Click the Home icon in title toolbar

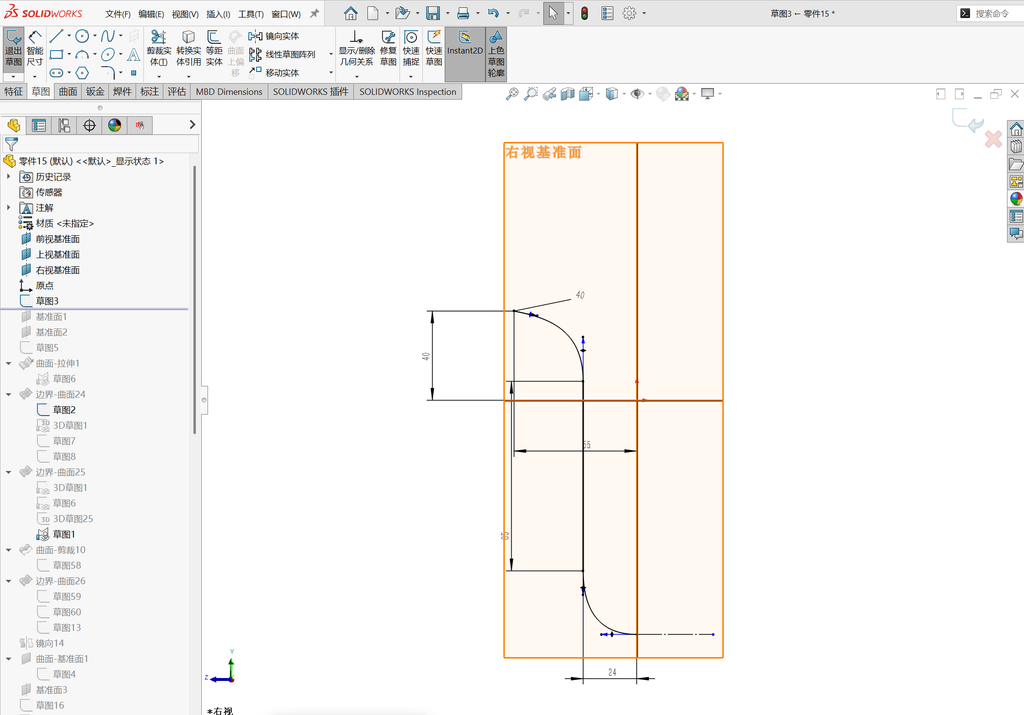coord(351,13)
